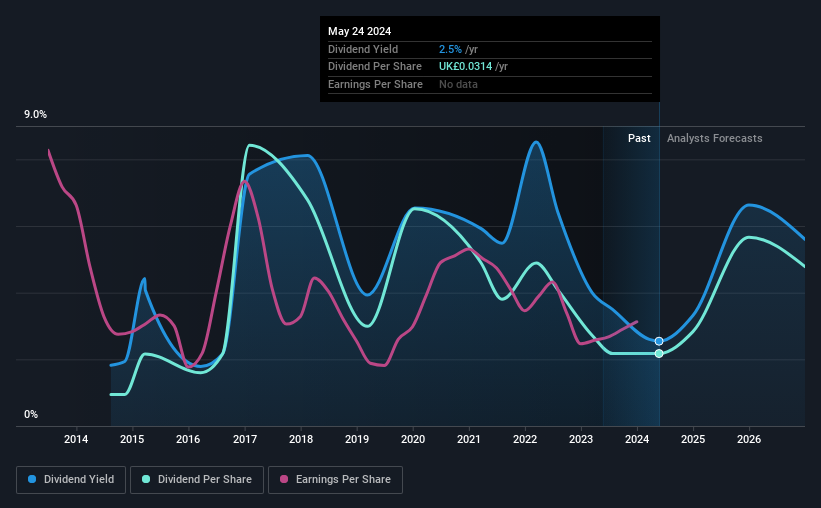Select the blue Dividend Yield data point marker

pos(659,341)
